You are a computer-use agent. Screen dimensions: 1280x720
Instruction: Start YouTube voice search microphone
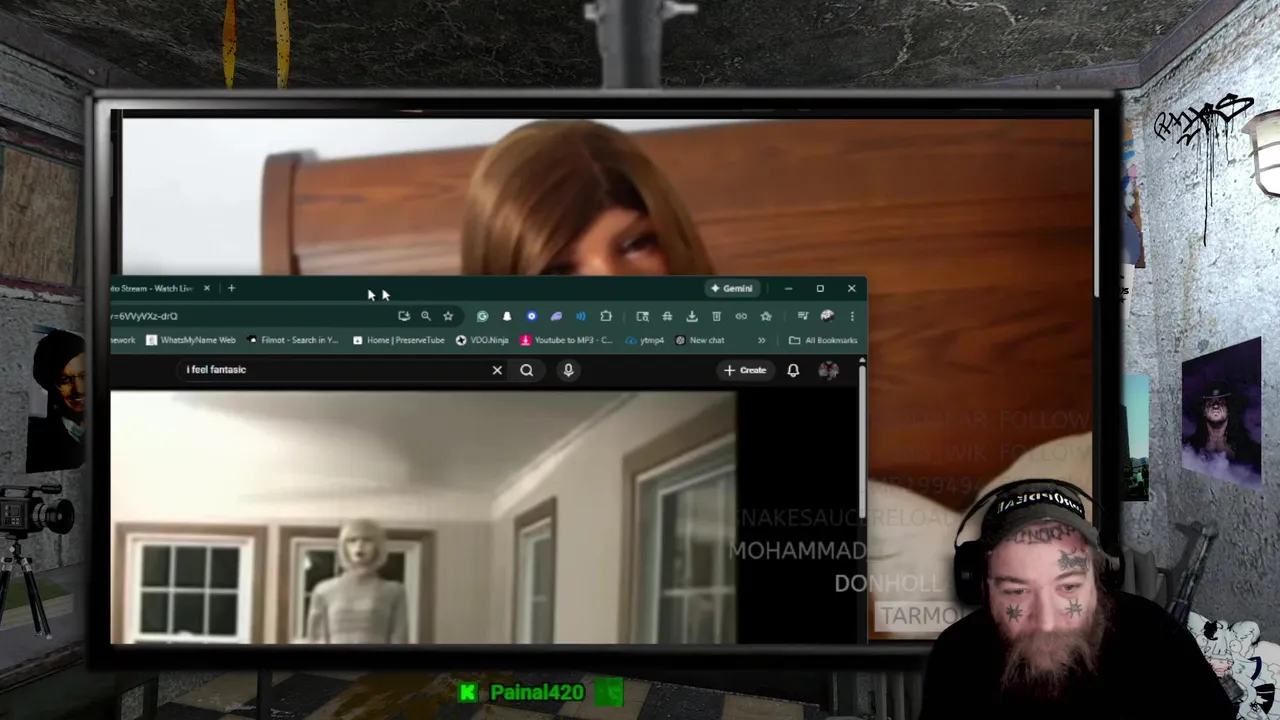[x=568, y=370]
